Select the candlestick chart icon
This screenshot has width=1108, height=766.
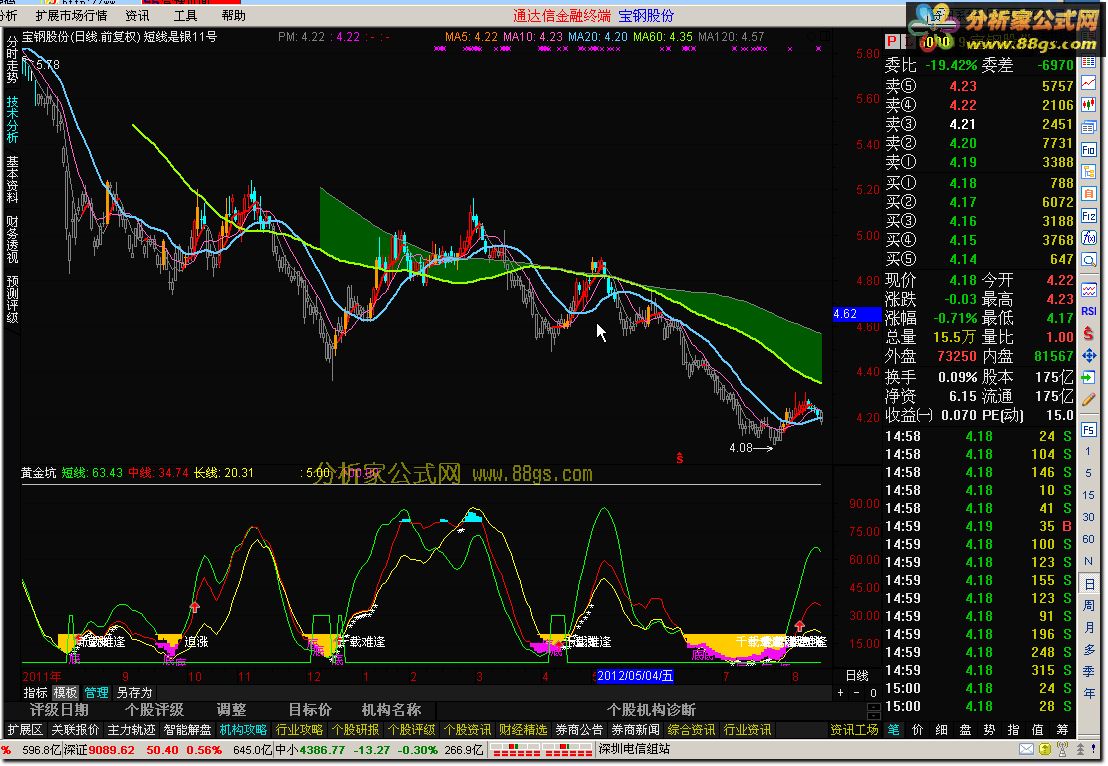click(1089, 105)
